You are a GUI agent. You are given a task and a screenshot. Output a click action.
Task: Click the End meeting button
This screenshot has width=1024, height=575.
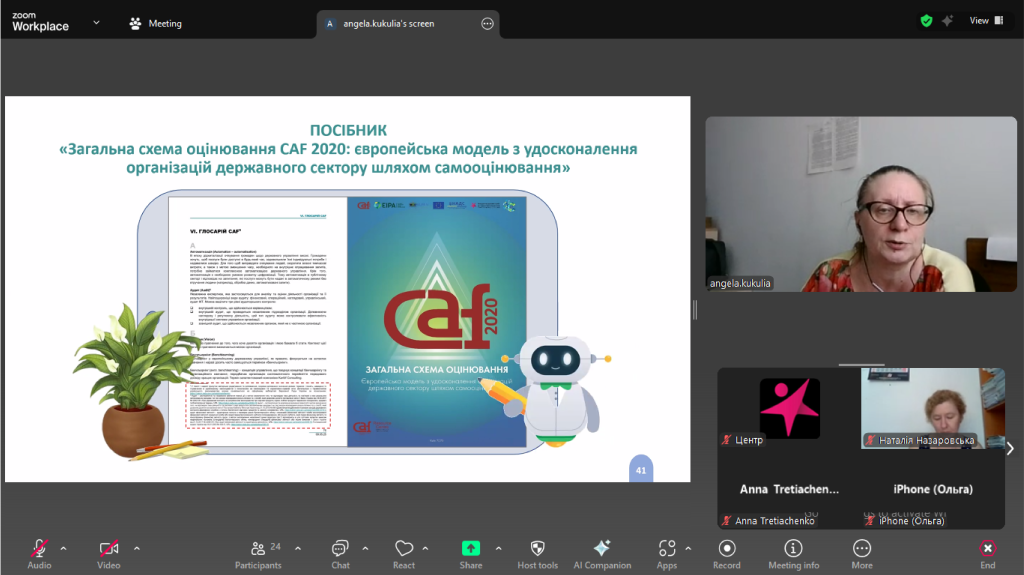click(x=987, y=549)
